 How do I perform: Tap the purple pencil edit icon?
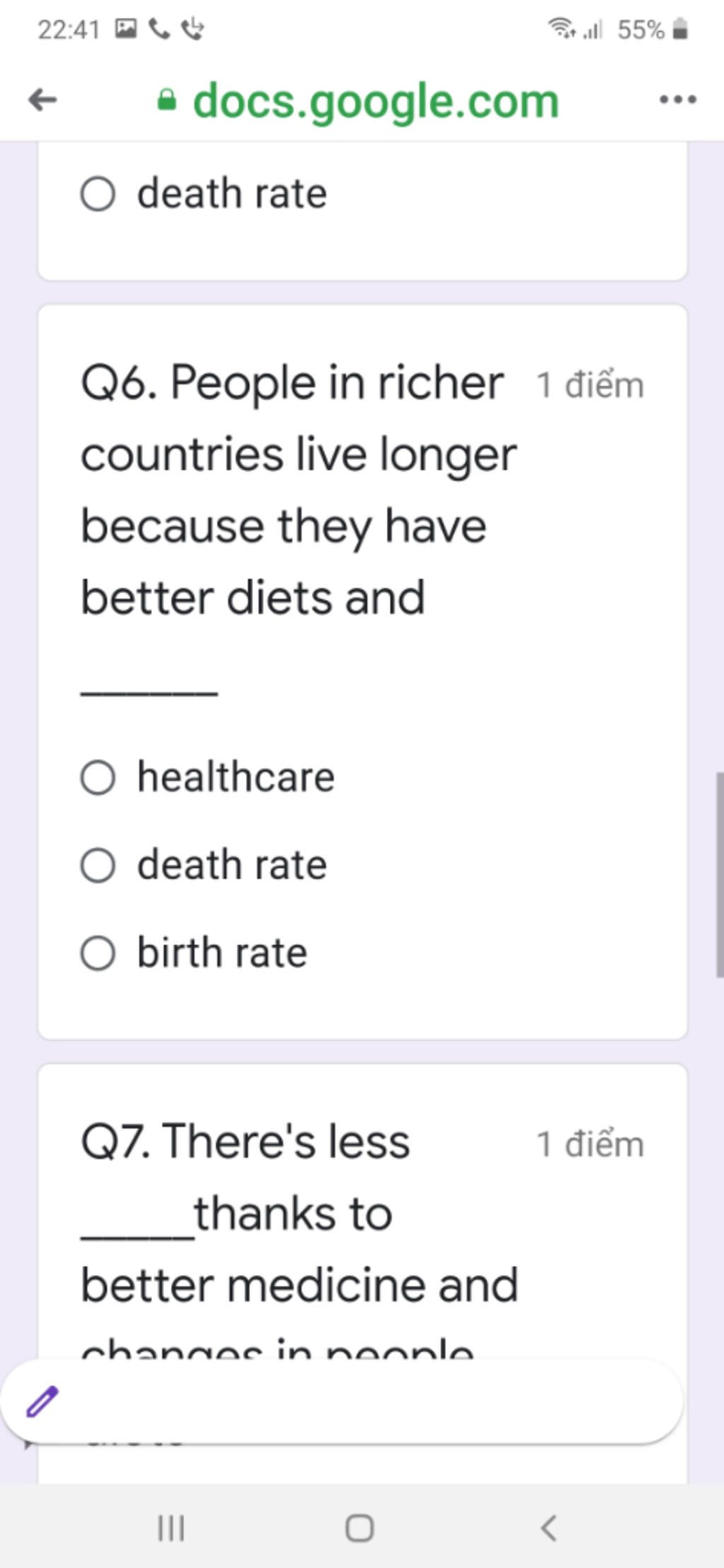pyautogui.click(x=42, y=1401)
